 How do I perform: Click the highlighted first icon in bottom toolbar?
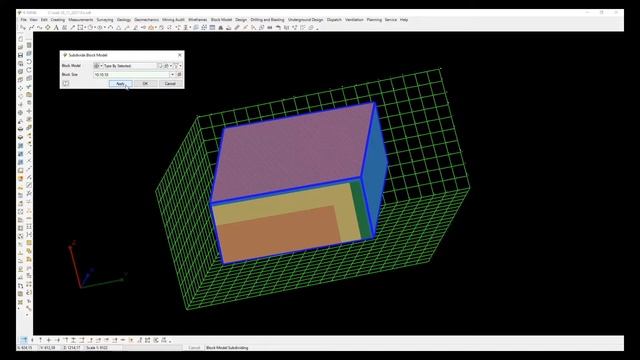(x=24, y=340)
